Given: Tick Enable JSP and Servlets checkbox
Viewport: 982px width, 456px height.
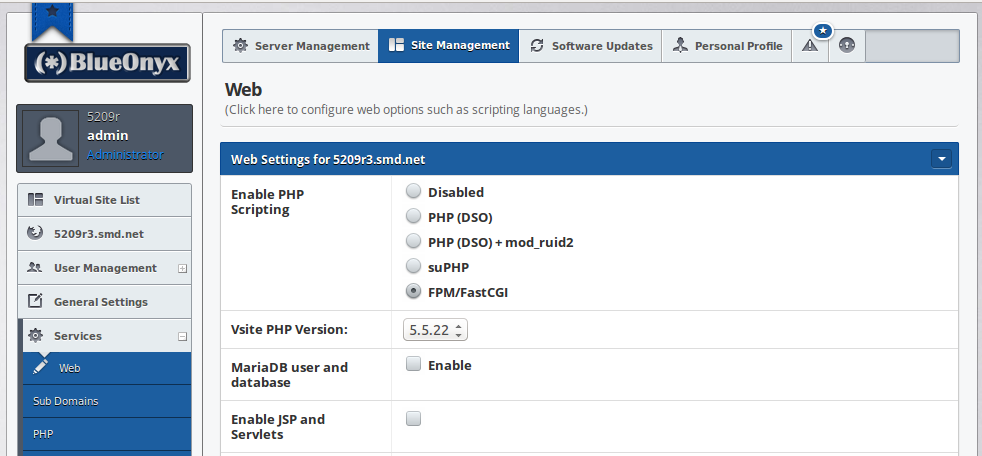Looking at the screenshot, I should pyautogui.click(x=413, y=418).
